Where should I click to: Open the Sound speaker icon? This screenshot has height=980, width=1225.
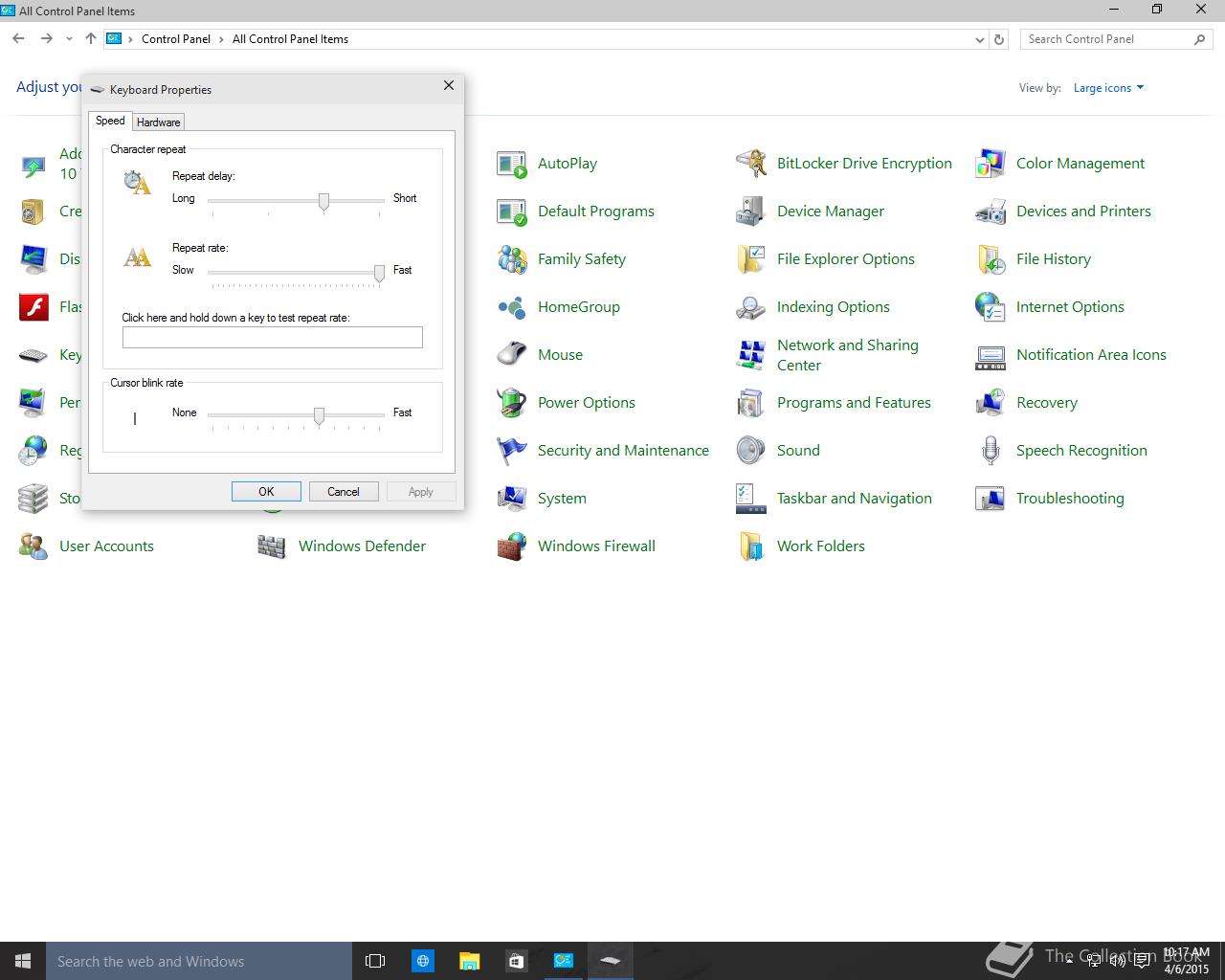coord(751,451)
